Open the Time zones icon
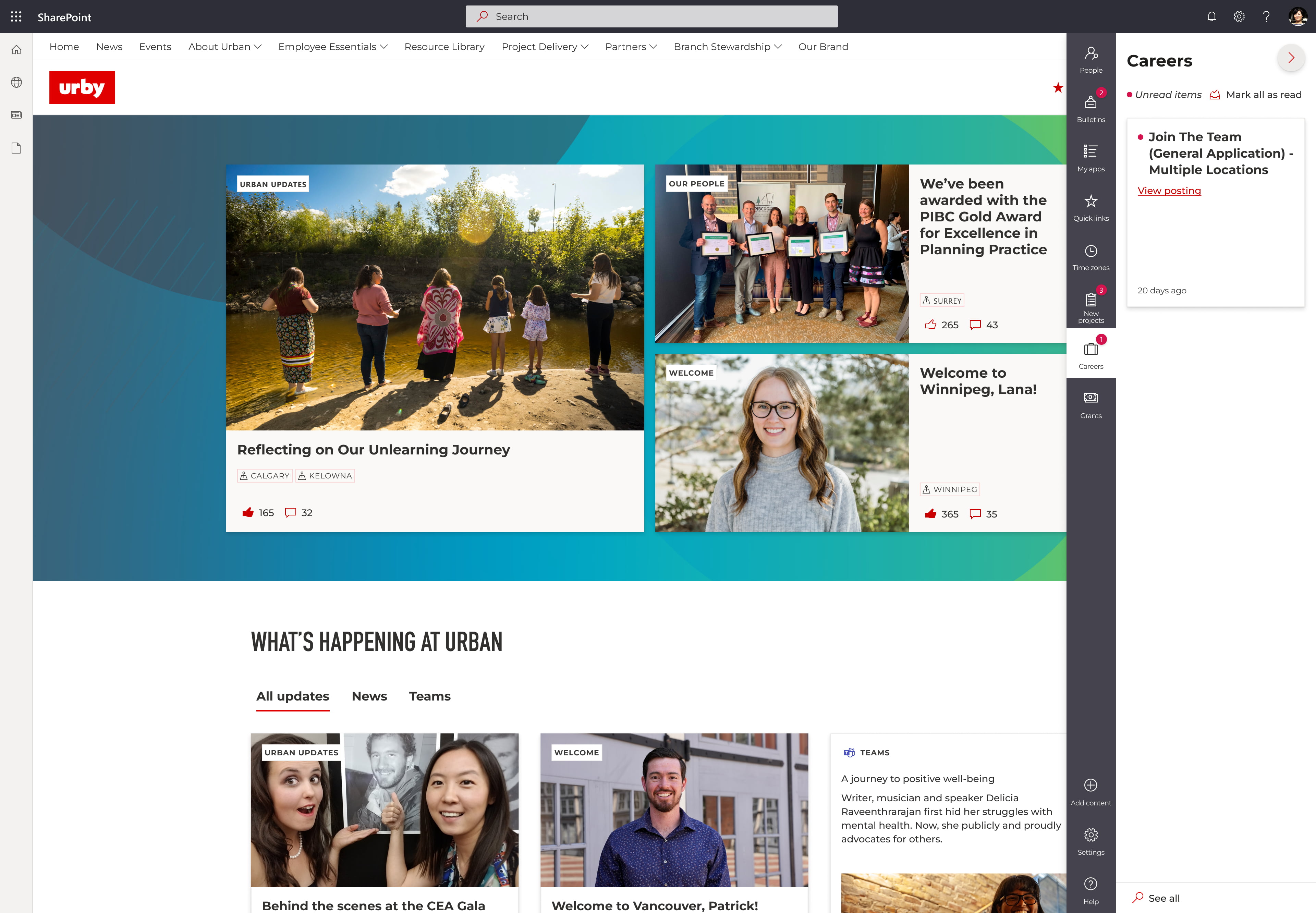 click(1090, 252)
